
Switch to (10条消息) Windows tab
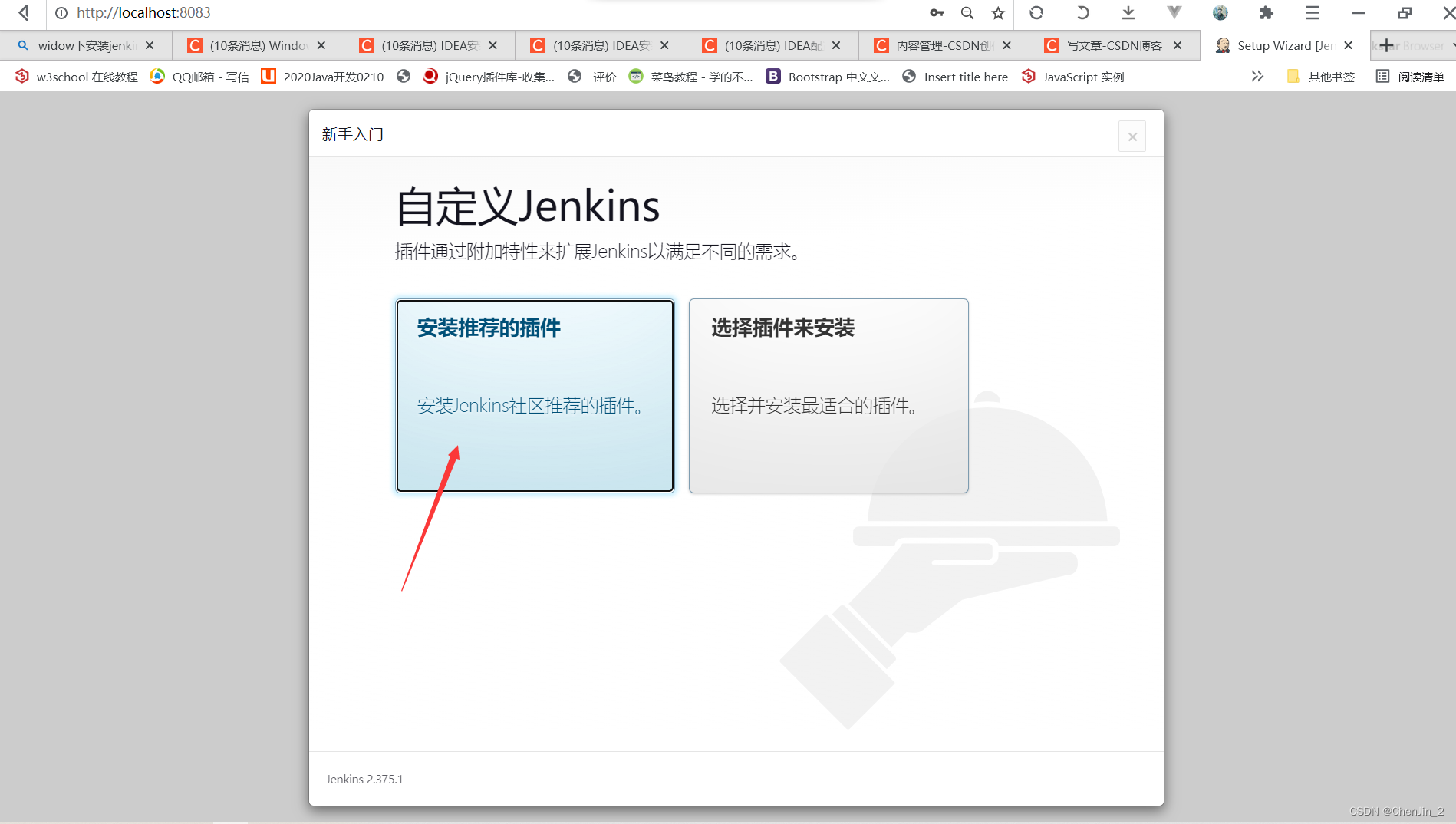click(258, 45)
